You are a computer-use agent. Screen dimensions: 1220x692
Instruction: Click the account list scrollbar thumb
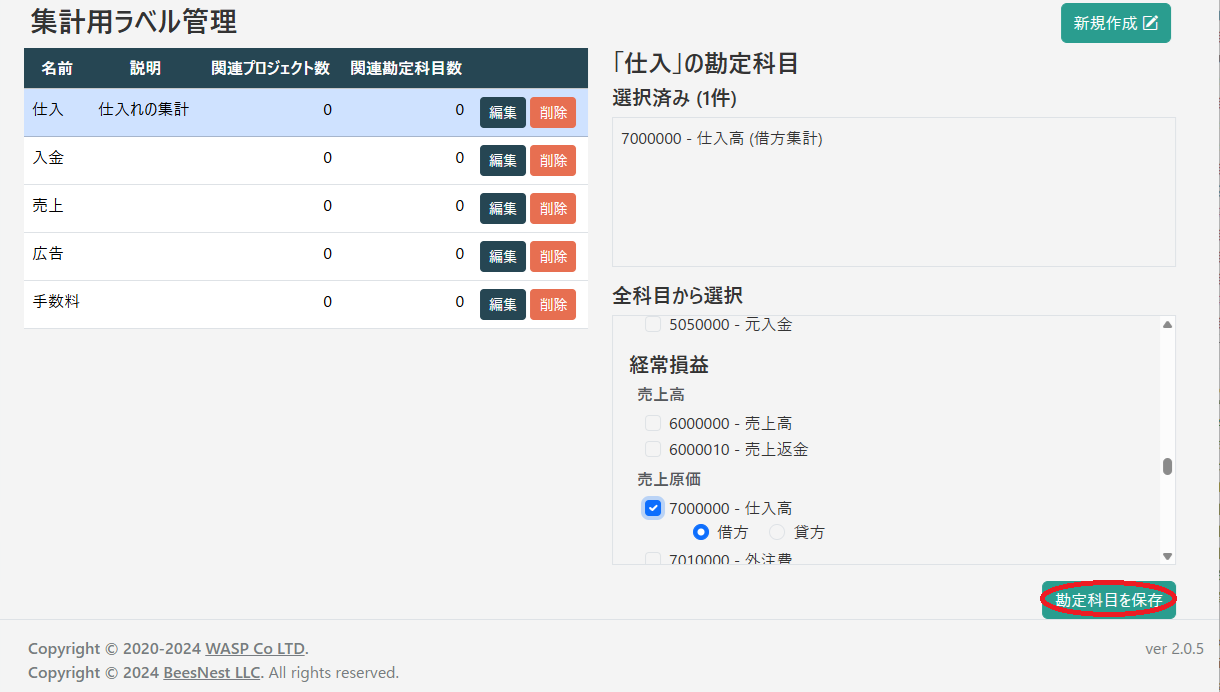[1167, 467]
